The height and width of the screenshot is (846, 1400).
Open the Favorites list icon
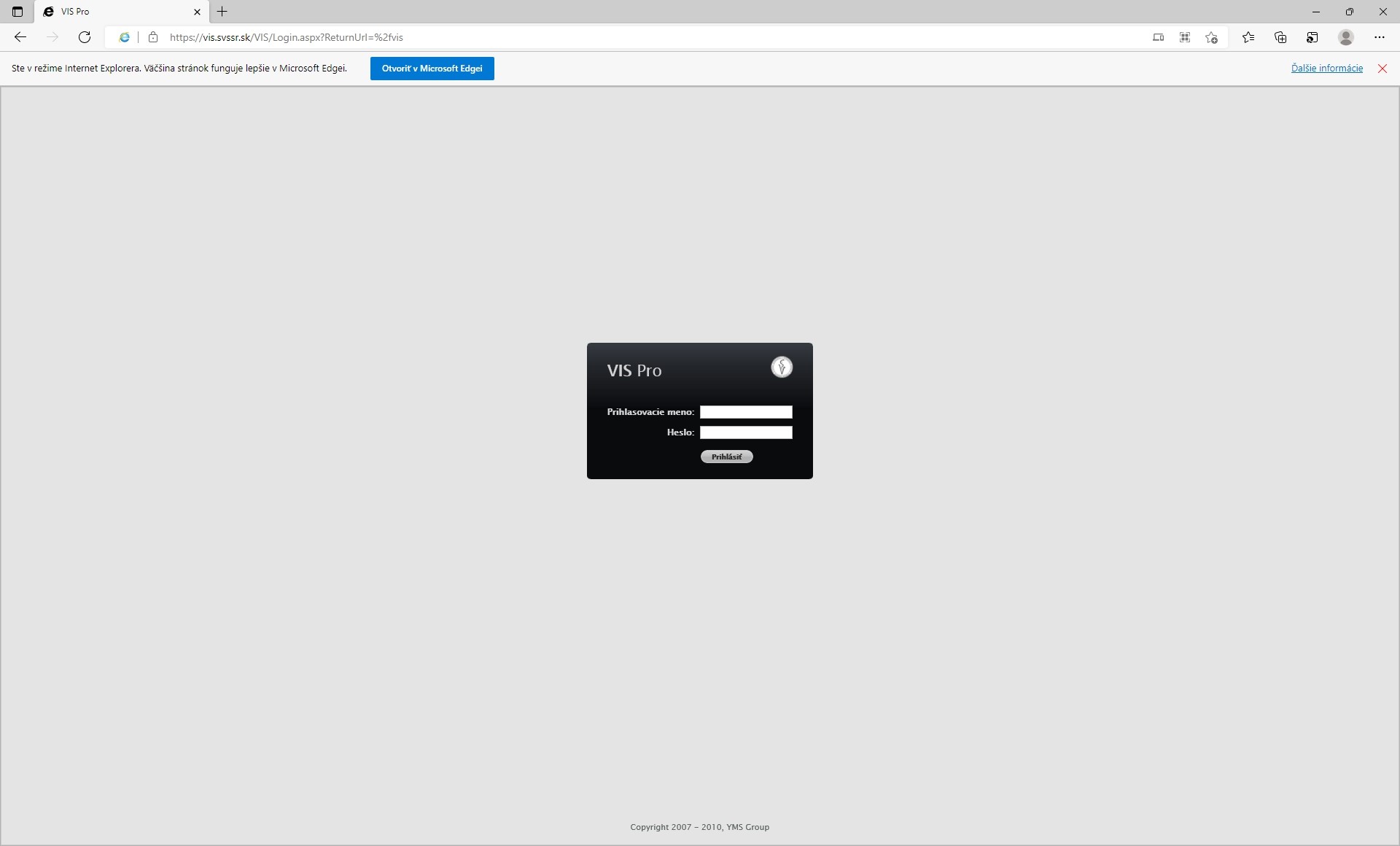coord(1248,37)
